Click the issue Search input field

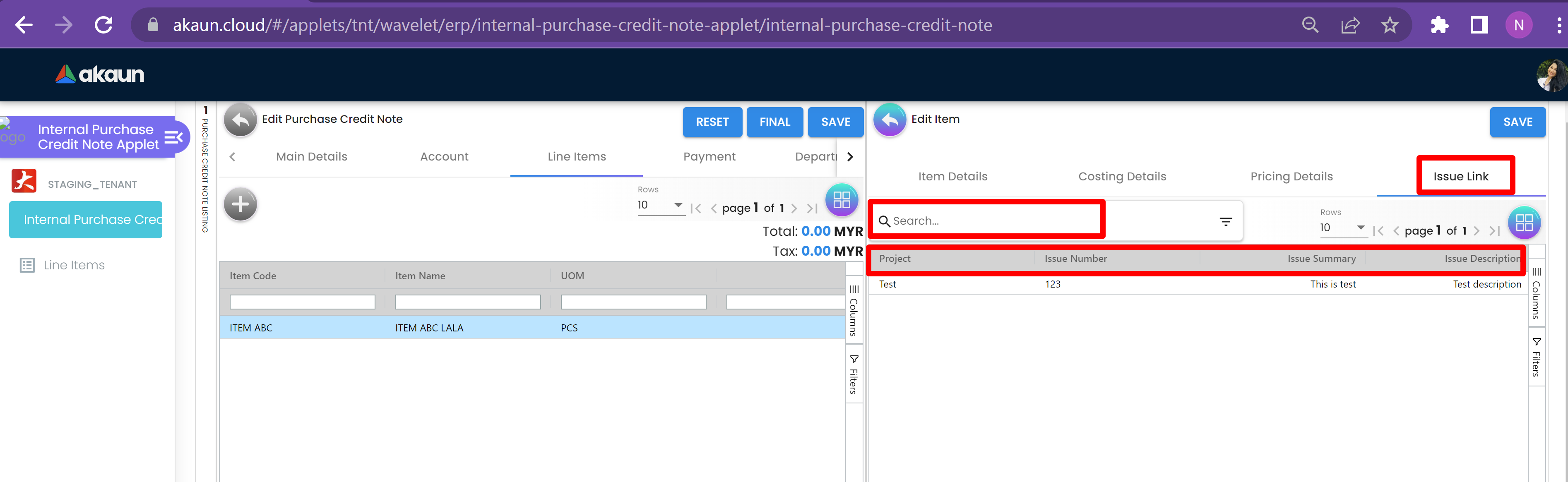click(986, 221)
